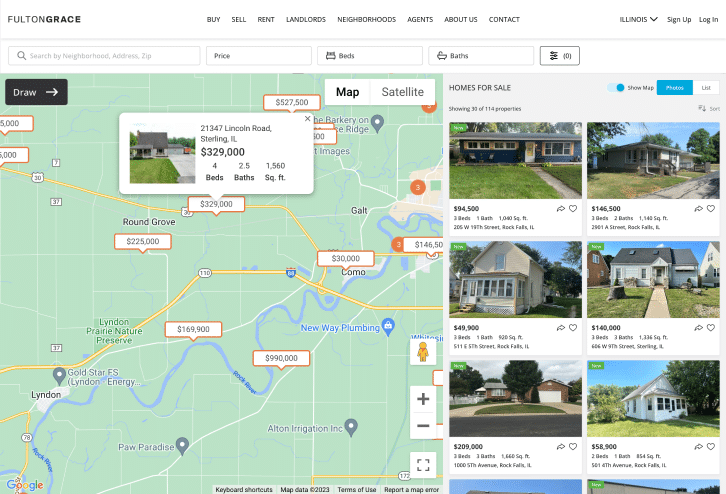The height and width of the screenshot is (494, 726).
Task: Open the Beds dropdown
Action: pos(370,56)
